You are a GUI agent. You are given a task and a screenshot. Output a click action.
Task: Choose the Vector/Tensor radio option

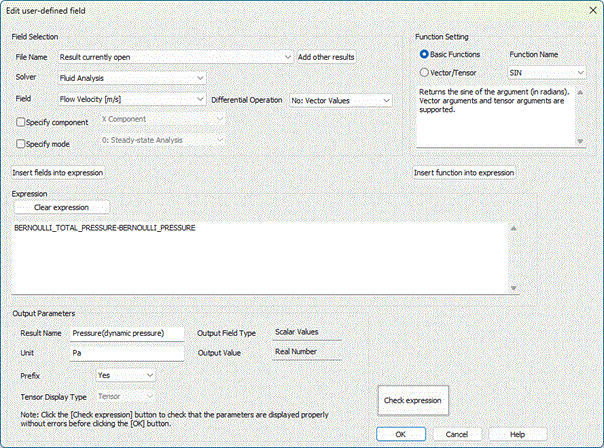click(424, 72)
